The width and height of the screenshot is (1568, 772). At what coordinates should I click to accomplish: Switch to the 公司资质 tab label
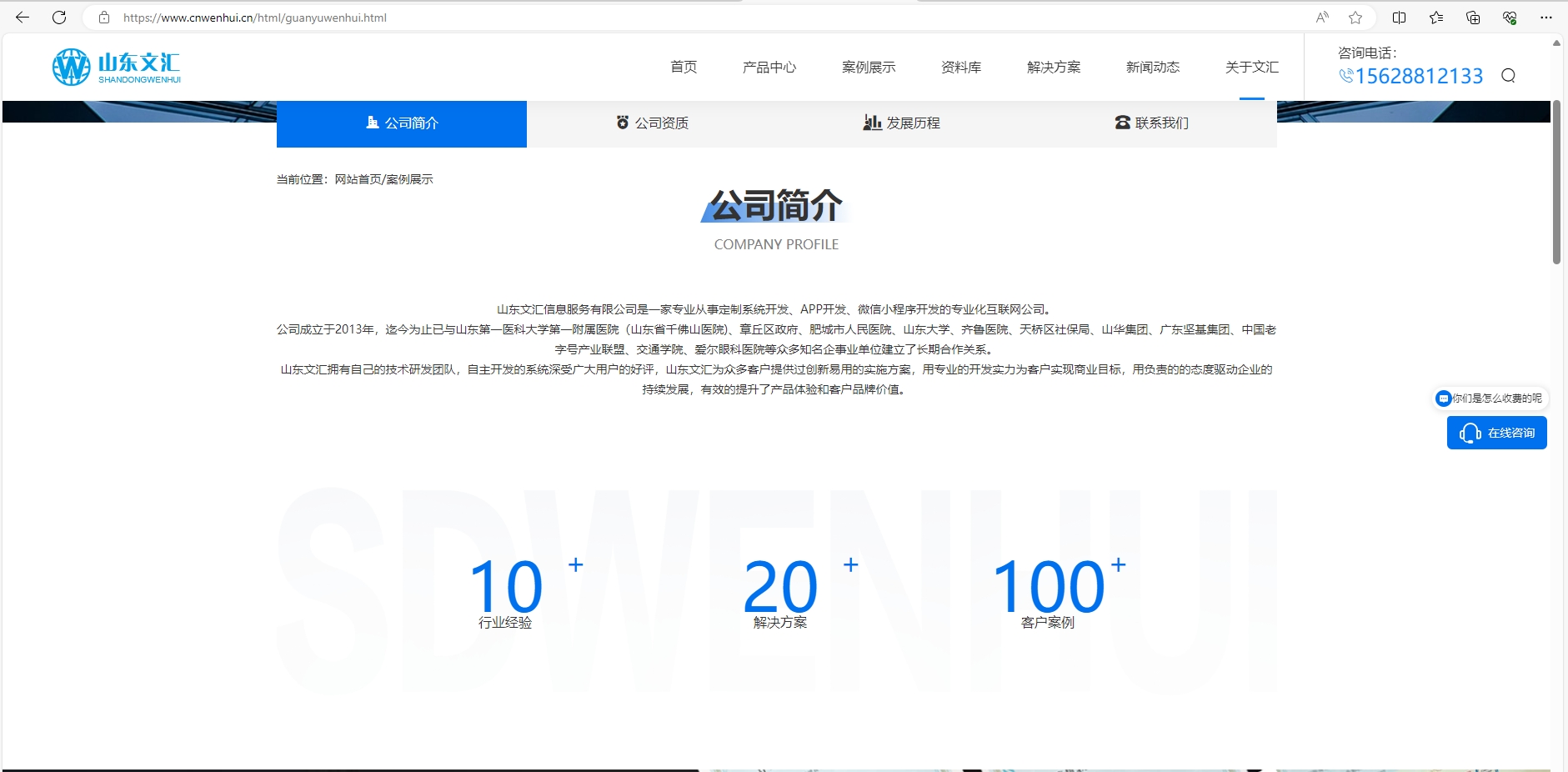[x=662, y=123]
